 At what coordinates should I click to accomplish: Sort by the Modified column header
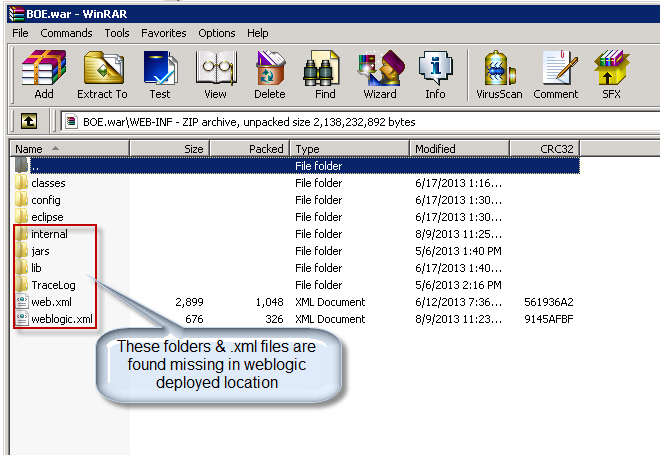[x=460, y=149]
